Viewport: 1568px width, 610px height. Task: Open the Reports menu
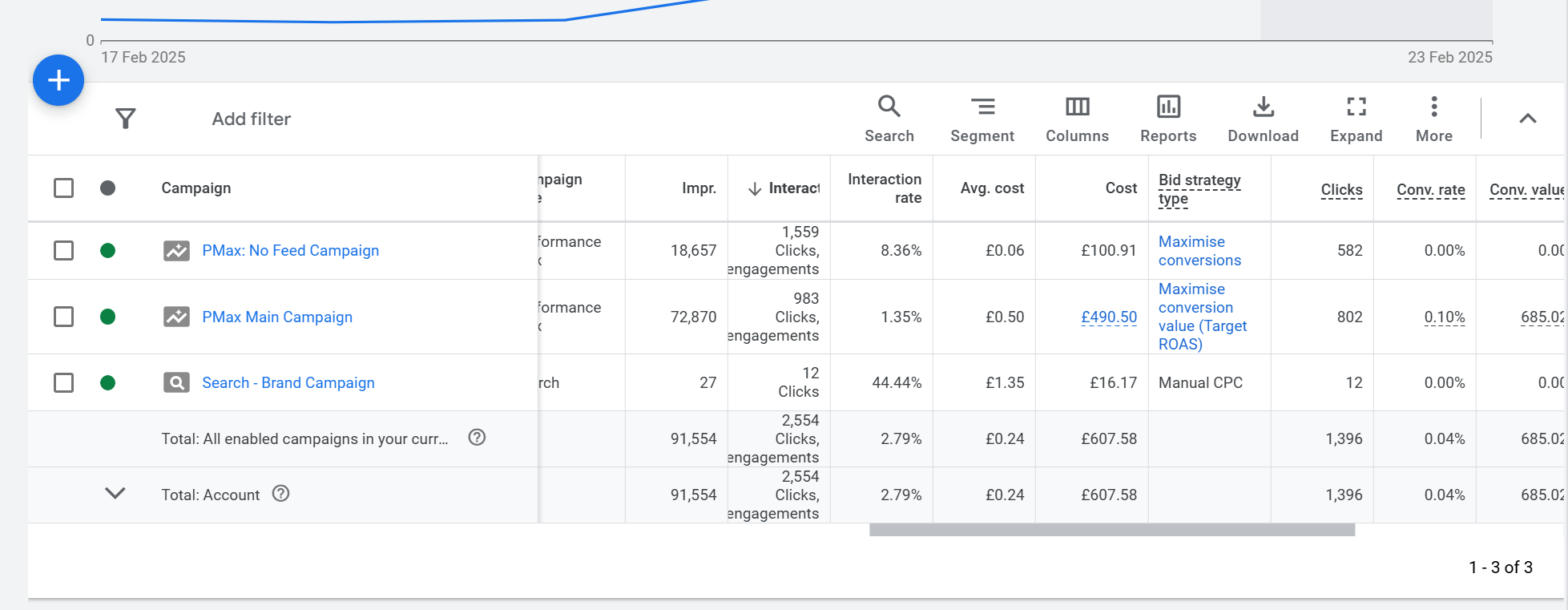[1167, 119]
